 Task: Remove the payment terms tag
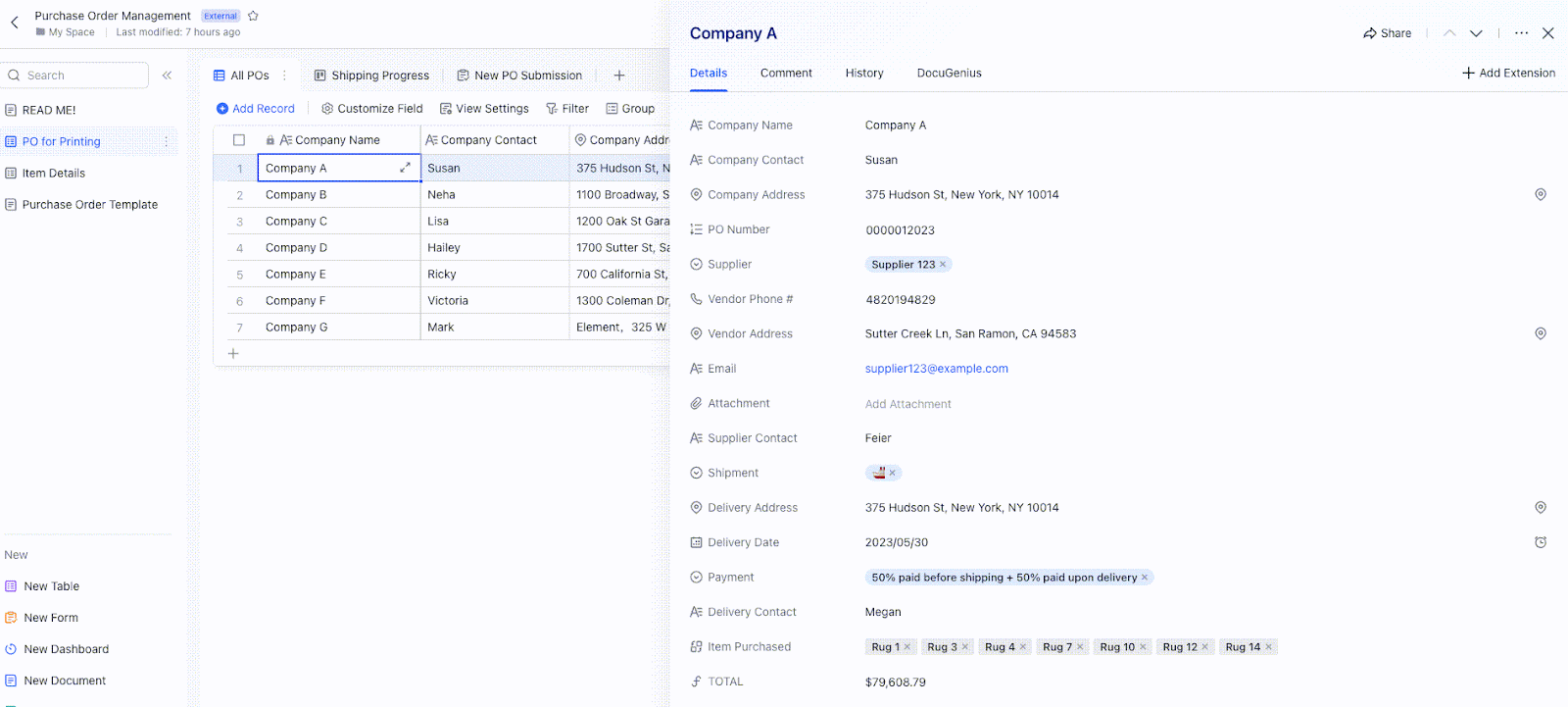[x=1145, y=578]
